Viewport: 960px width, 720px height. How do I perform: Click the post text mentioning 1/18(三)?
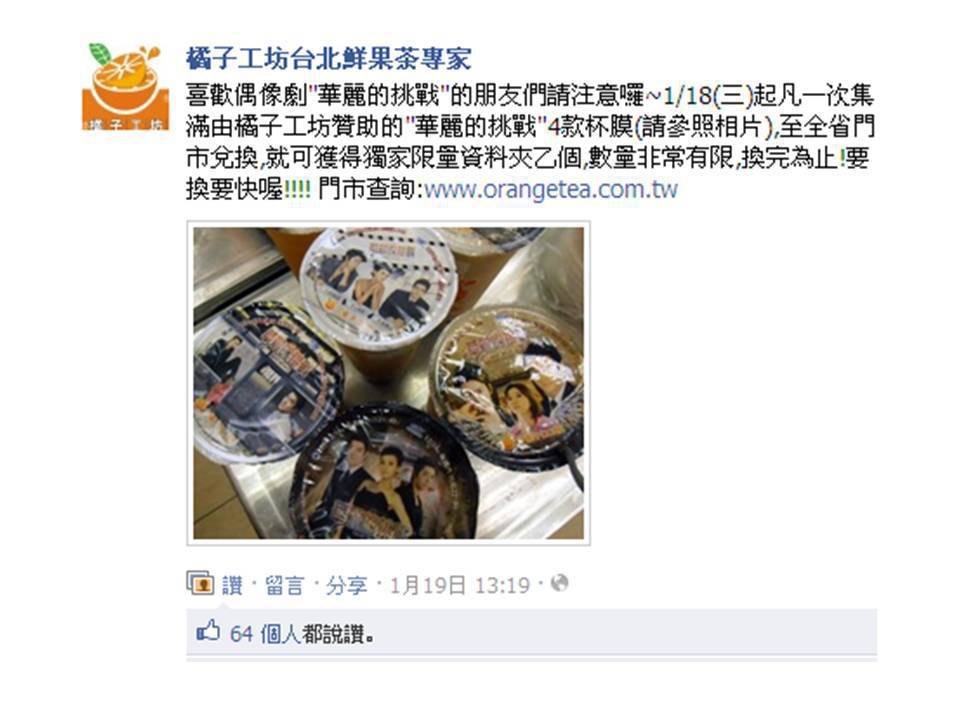[530, 142]
